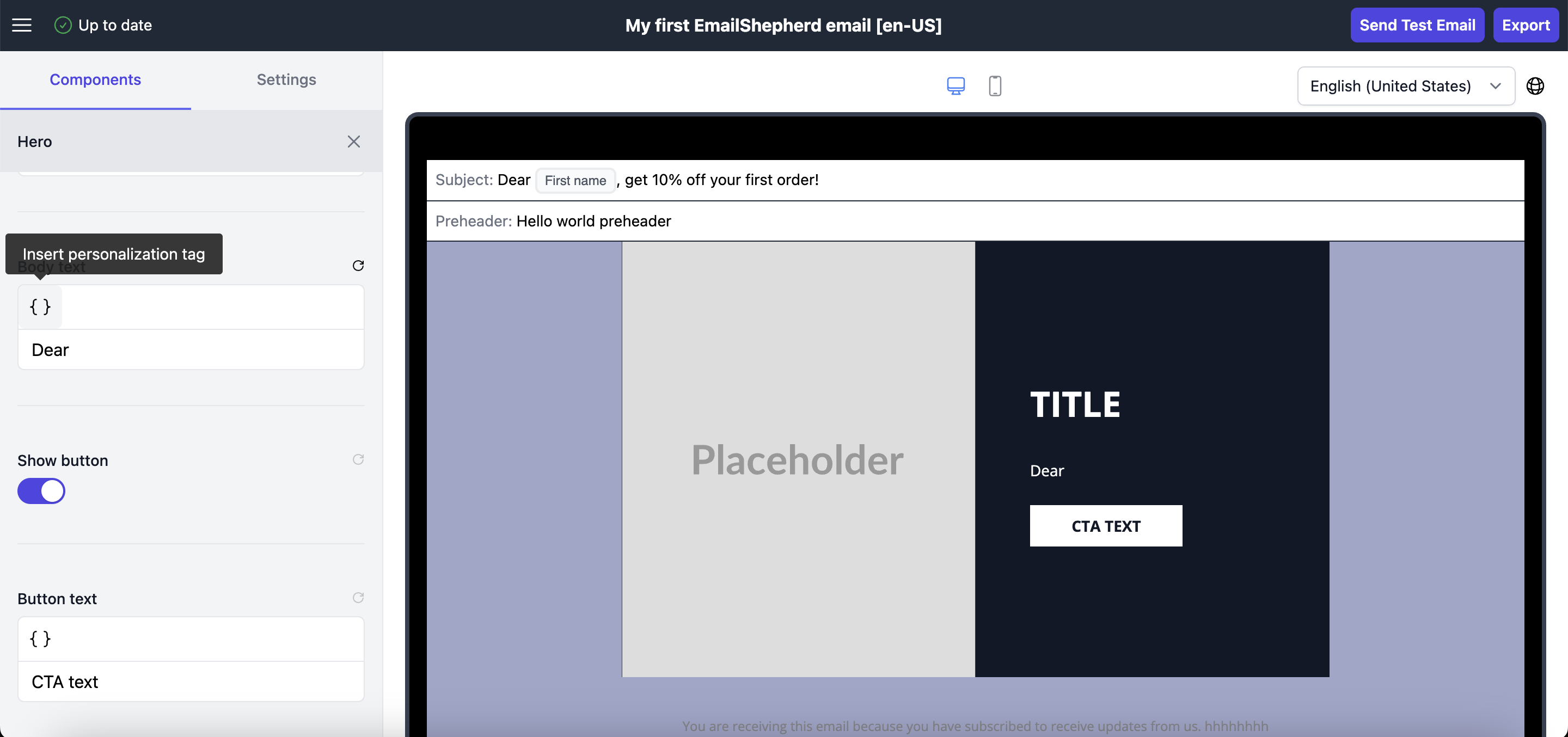This screenshot has height=737, width=1568.
Task: Reset the Button text field
Action: tap(358, 597)
